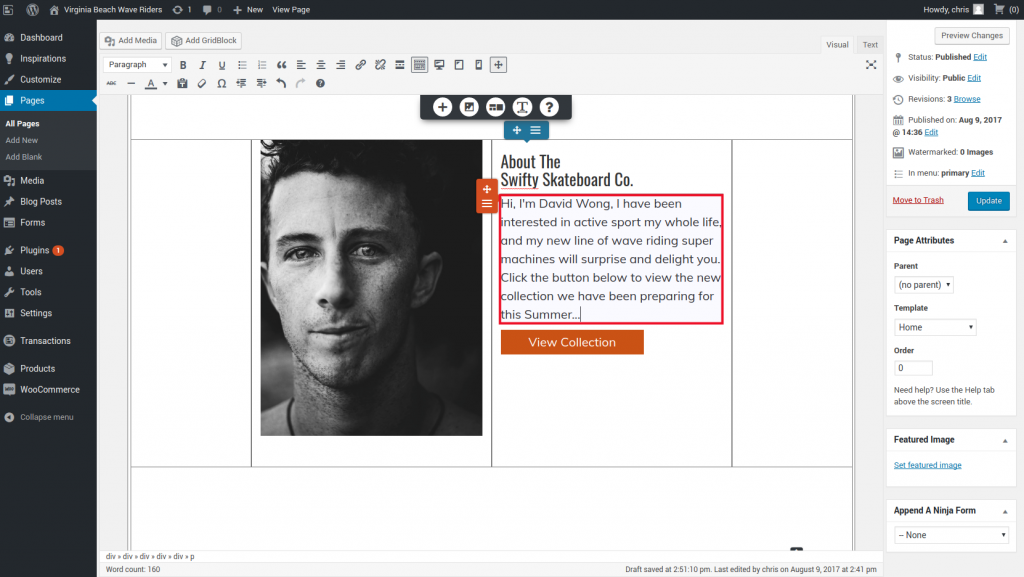Open the Template dropdown showing Home
This screenshot has height=577, width=1024.
935,327
